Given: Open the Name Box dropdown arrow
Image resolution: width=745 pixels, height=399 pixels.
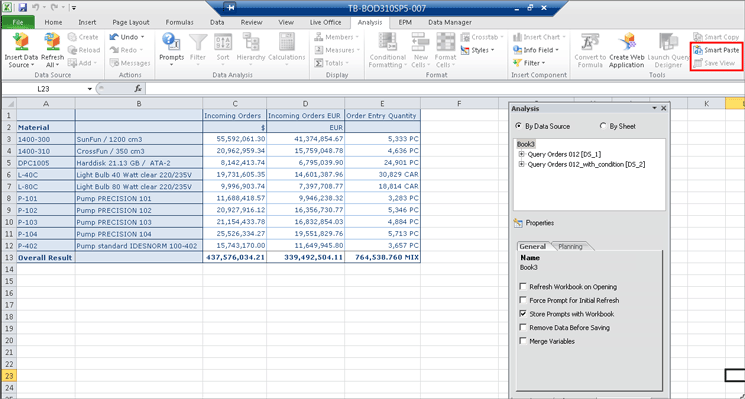Looking at the screenshot, I should (90, 89).
